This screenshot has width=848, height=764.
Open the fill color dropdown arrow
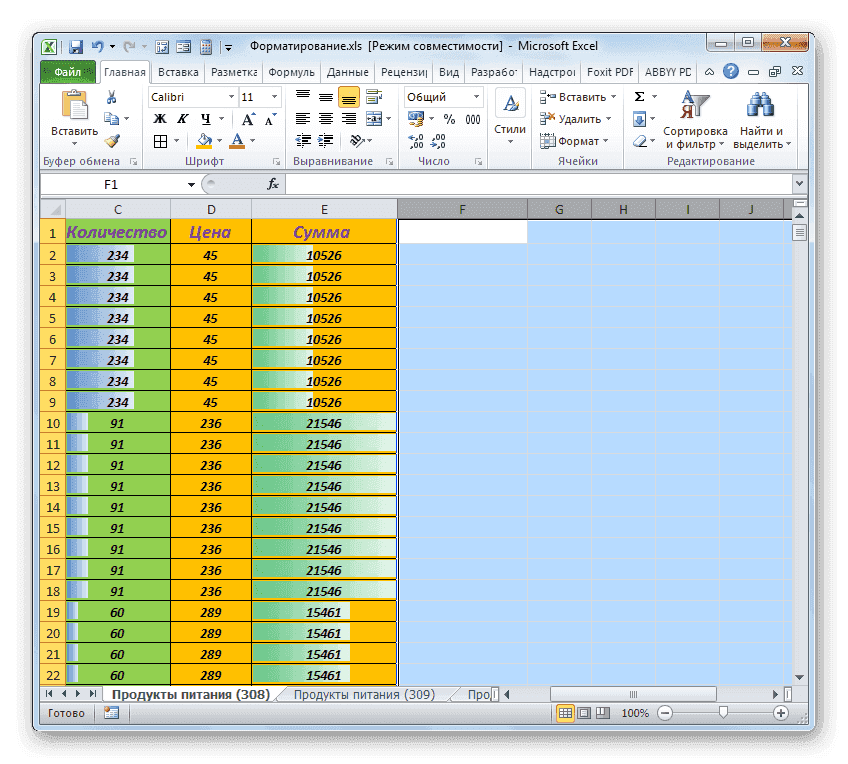tap(218, 142)
